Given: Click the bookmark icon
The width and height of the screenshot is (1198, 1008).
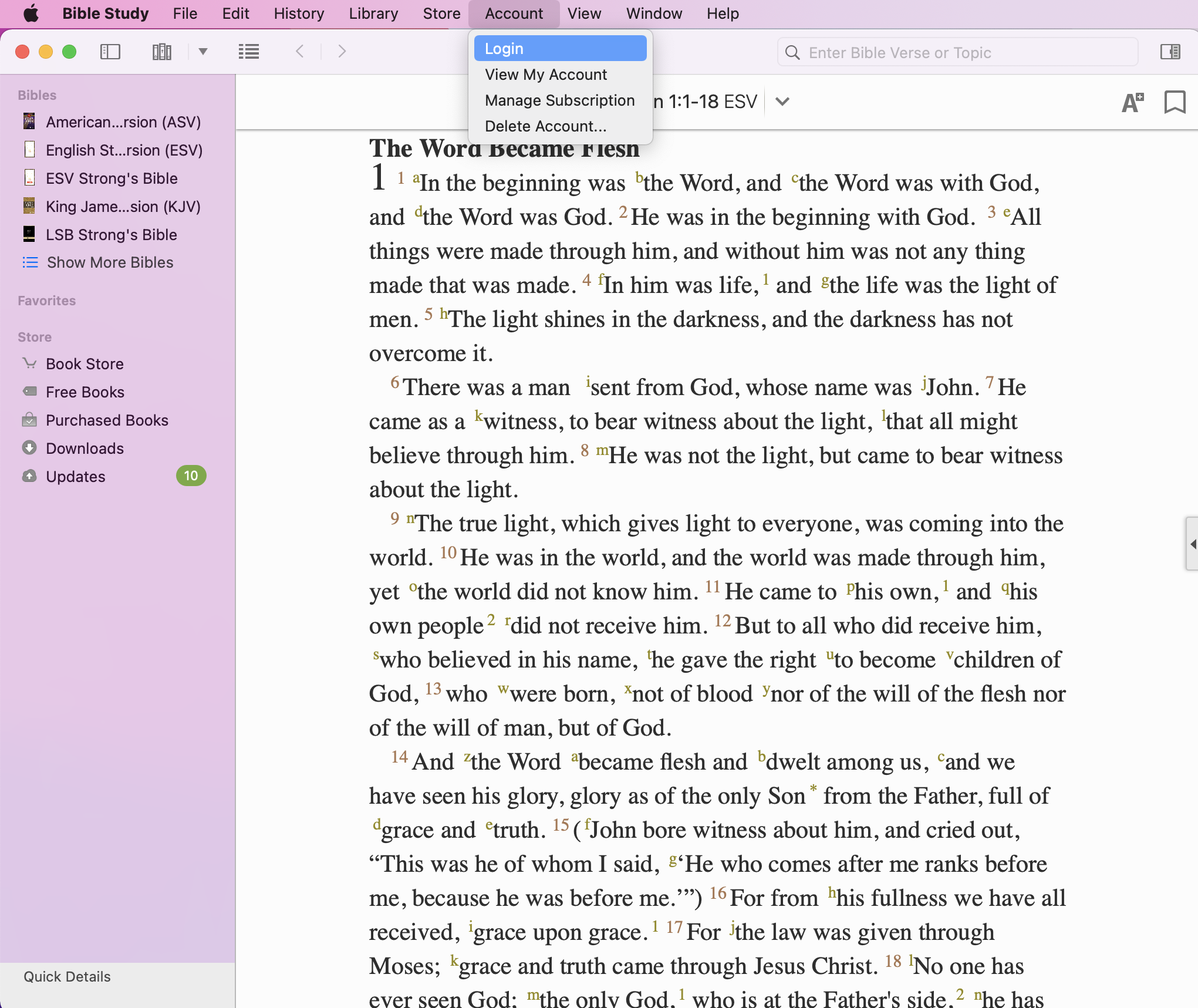Looking at the screenshot, I should pos(1175,102).
